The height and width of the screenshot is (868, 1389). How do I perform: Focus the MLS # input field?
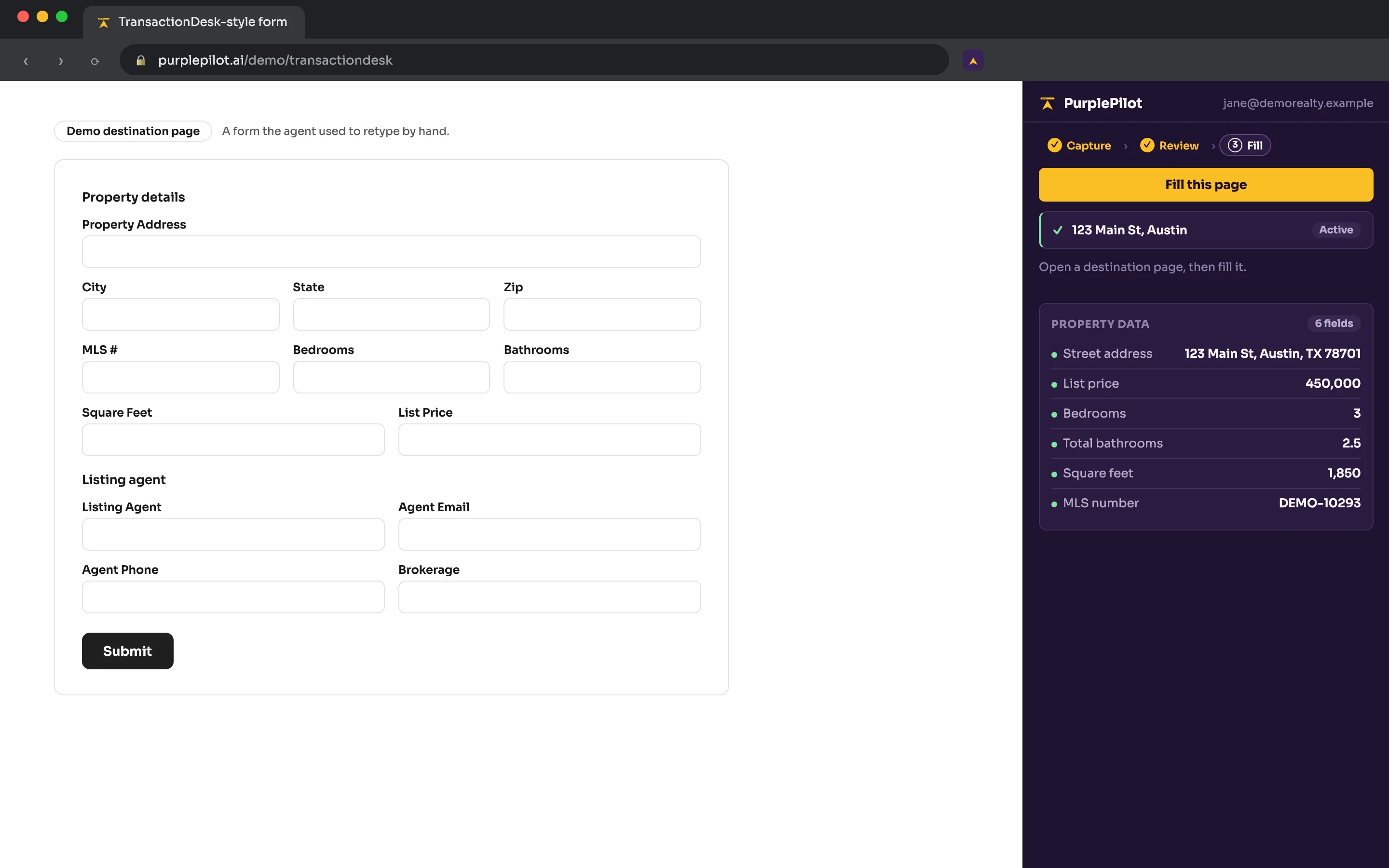point(181,377)
